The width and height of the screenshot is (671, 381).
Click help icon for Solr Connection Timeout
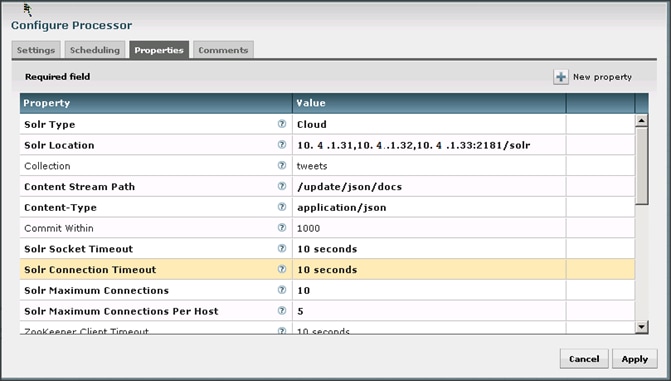coord(282,269)
